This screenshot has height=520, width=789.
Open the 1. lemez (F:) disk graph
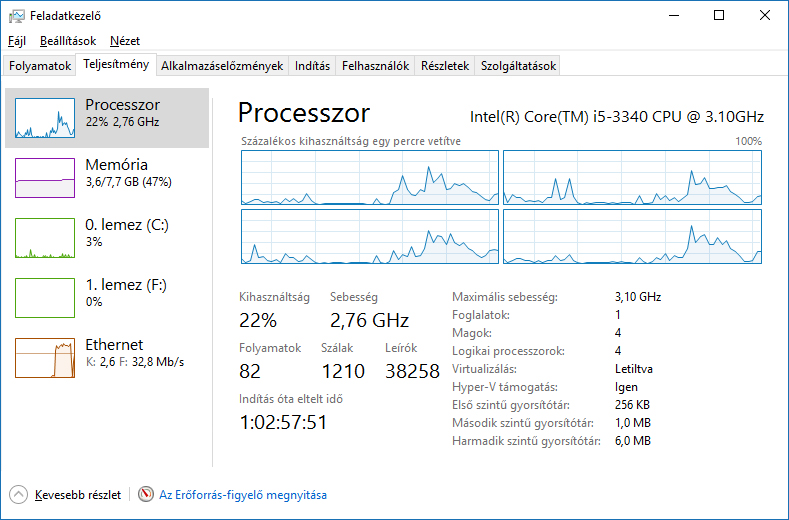[45, 297]
